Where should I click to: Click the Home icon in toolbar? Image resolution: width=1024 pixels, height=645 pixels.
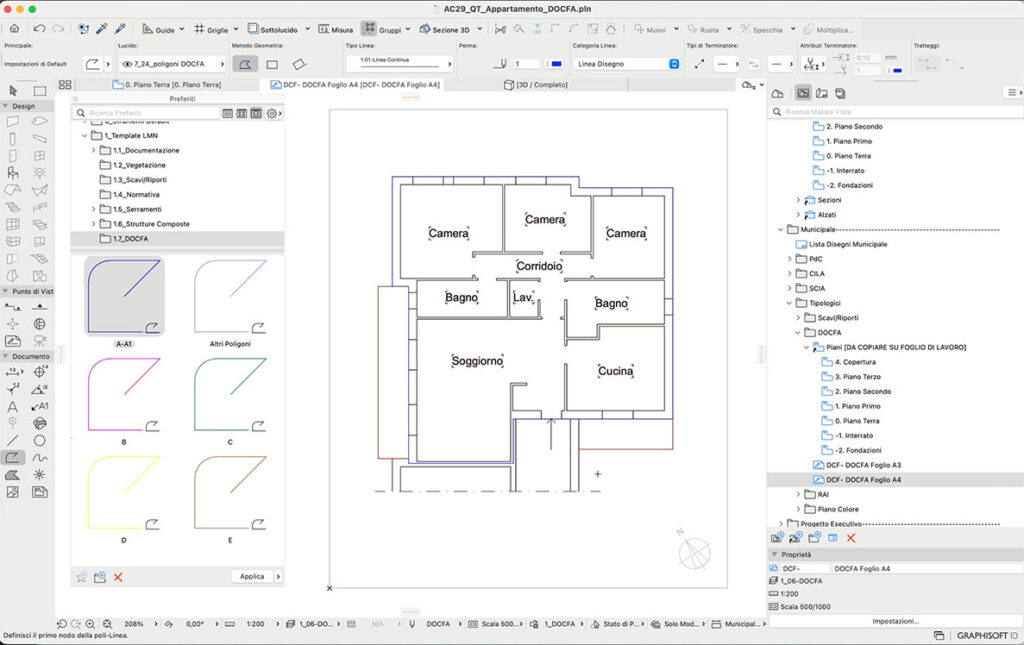pos(14,29)
